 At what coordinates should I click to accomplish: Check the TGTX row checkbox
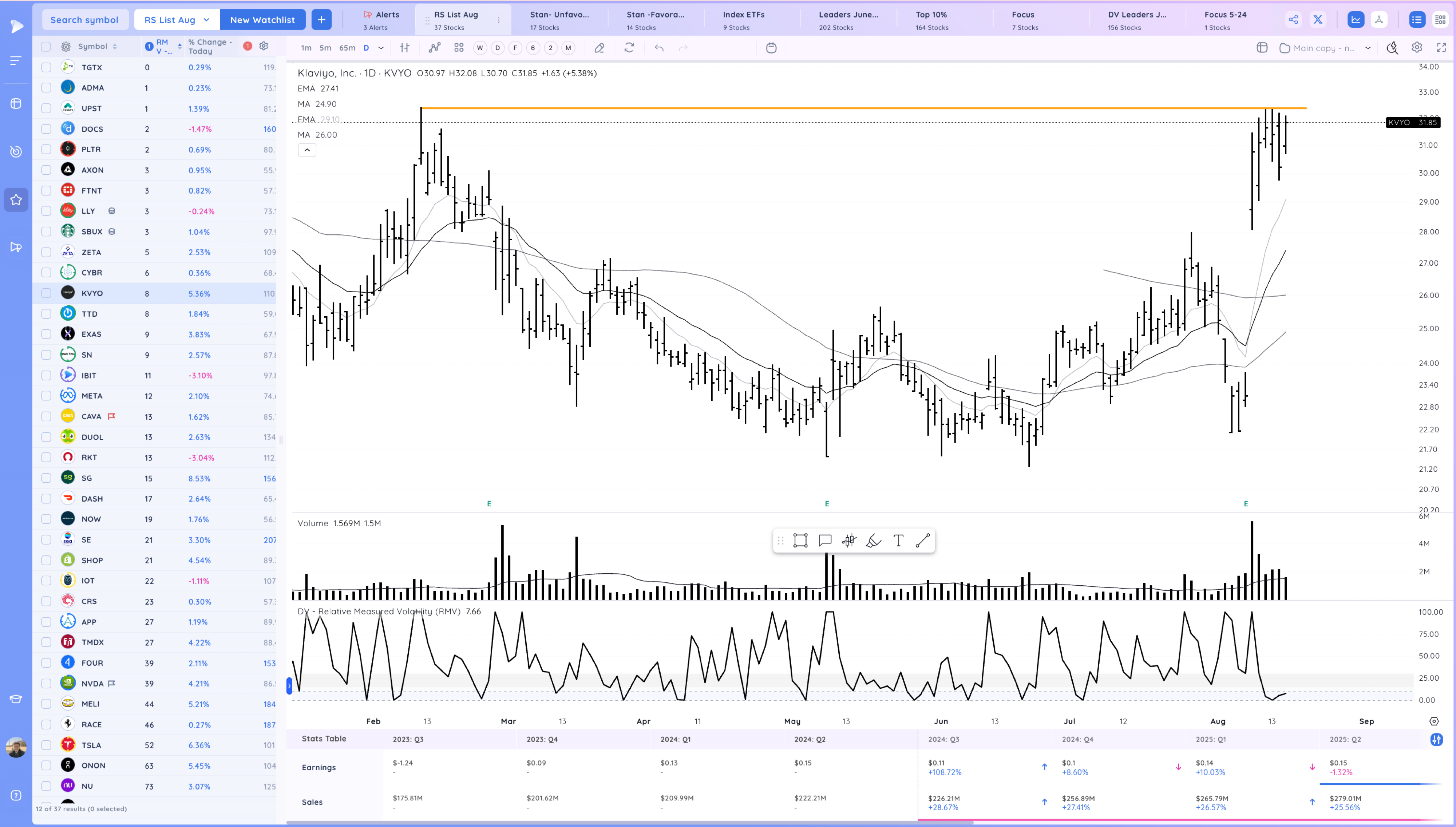46,67
